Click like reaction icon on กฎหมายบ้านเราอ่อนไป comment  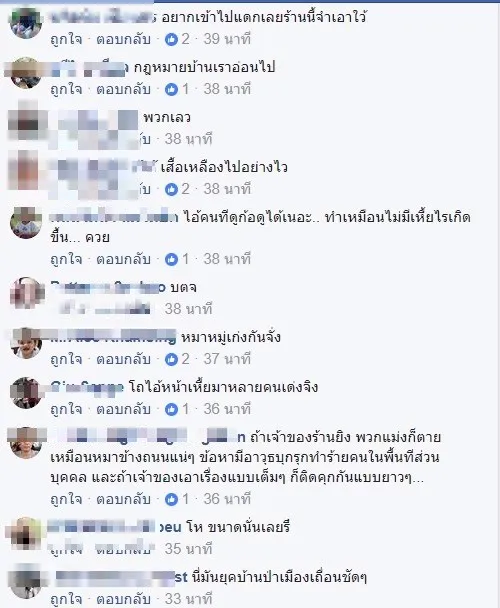[171, 89]
